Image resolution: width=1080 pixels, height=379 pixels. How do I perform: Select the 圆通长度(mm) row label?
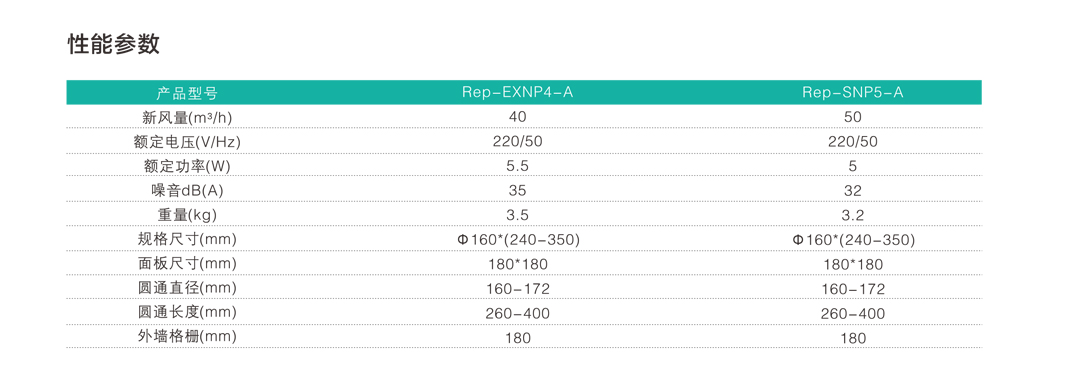187,312
